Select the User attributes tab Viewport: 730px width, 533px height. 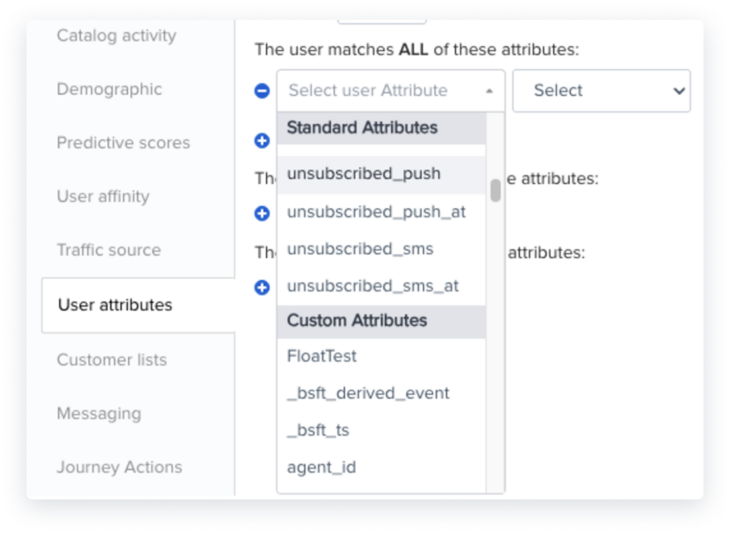(x=138, y=305)
